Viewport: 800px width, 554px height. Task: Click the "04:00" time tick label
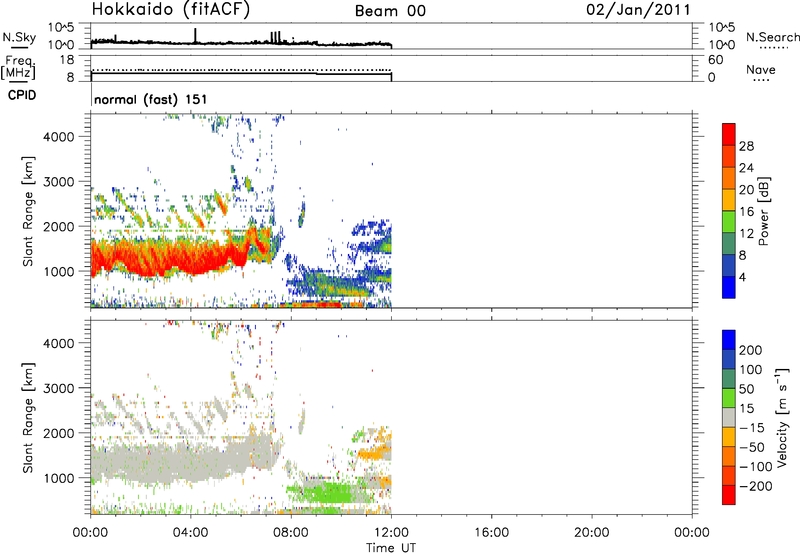click(x=190, y=533)
